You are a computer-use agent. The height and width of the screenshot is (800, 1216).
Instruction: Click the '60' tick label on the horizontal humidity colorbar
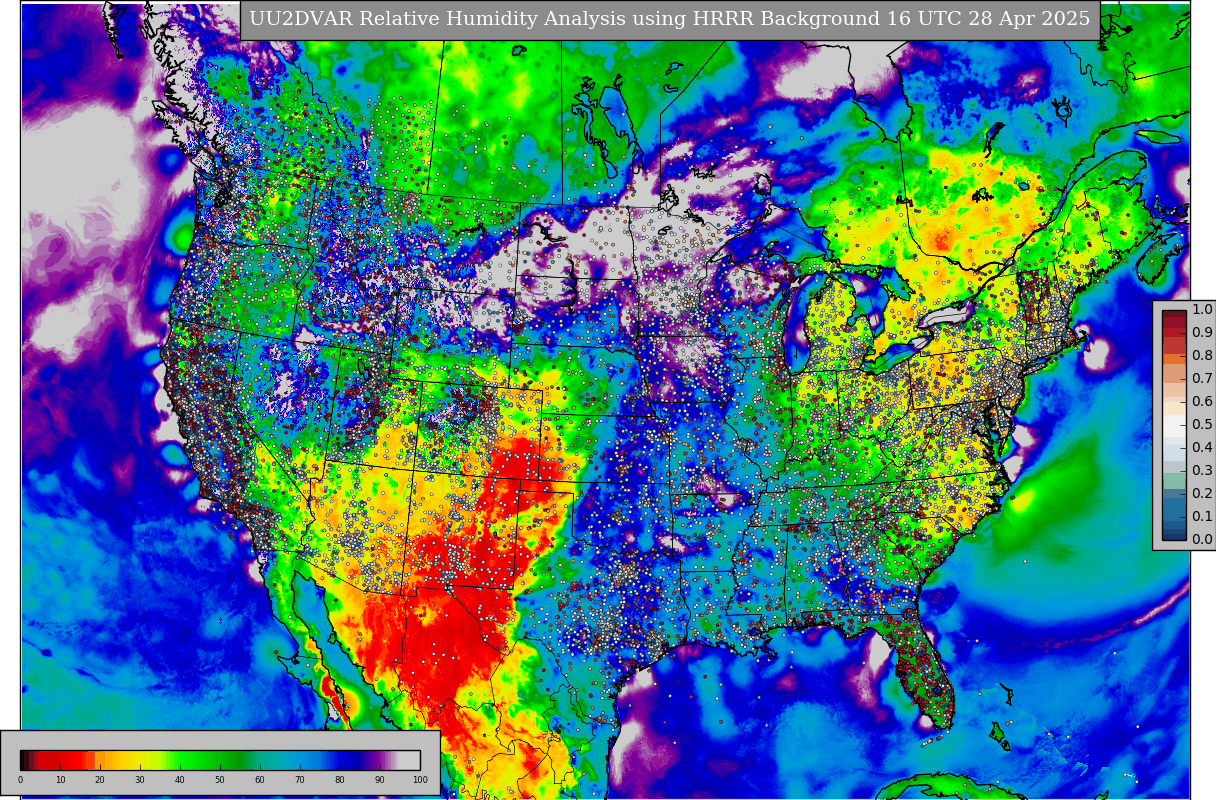[260, 780]
